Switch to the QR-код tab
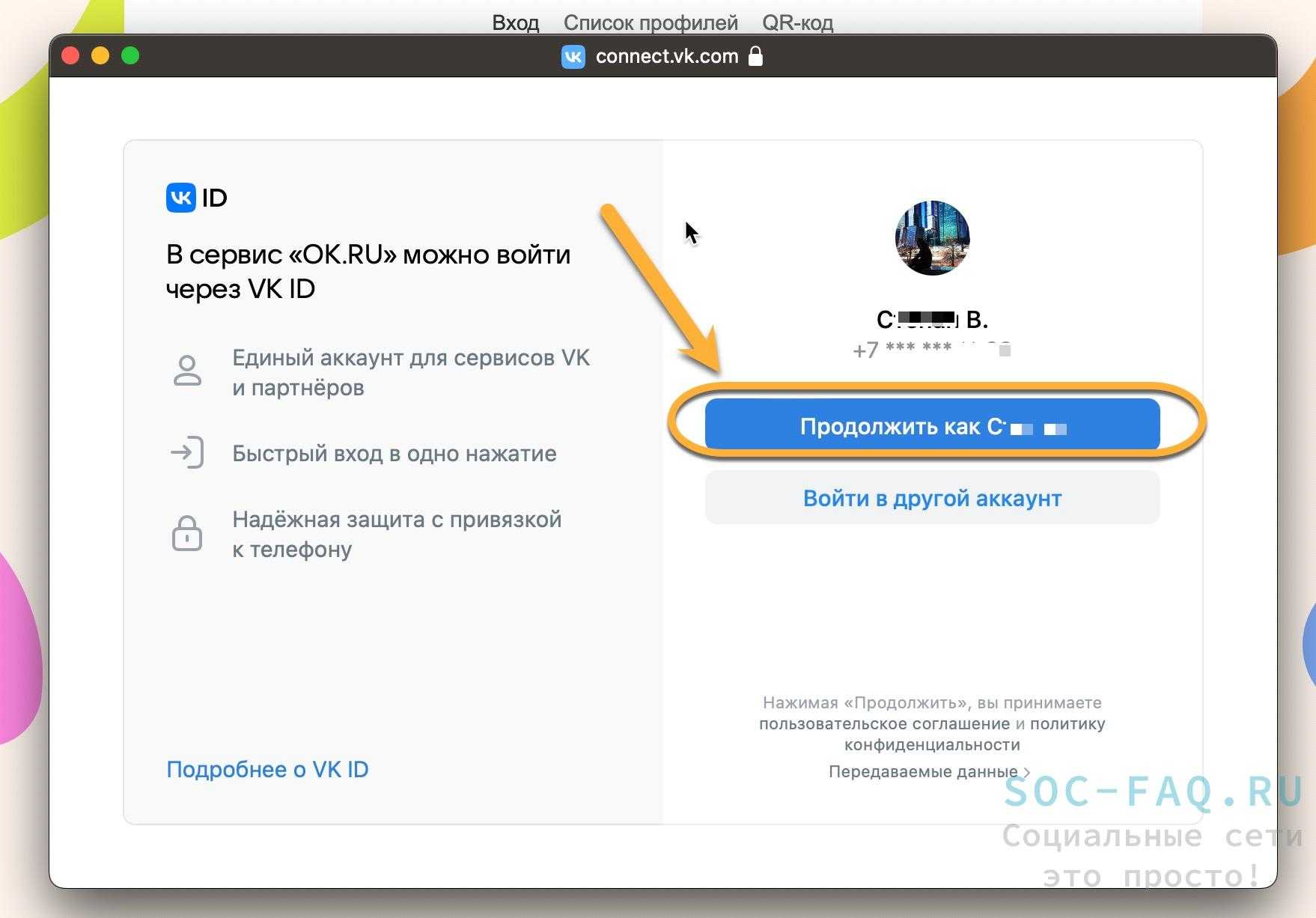Screen dimensions: 1316x918 click(x=797, y=23)
